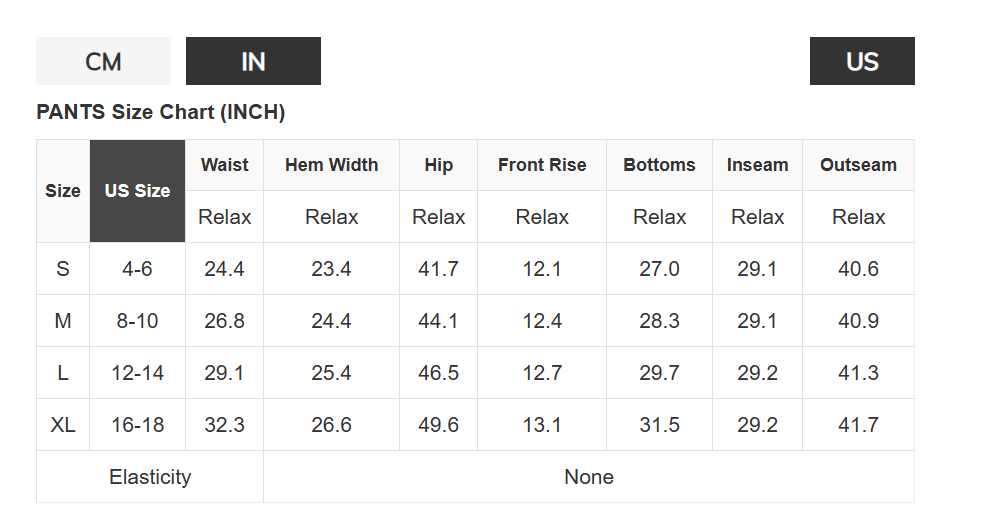Click the Hip column header
Viewport: 981px width, 526px height.
click(438, 165)
